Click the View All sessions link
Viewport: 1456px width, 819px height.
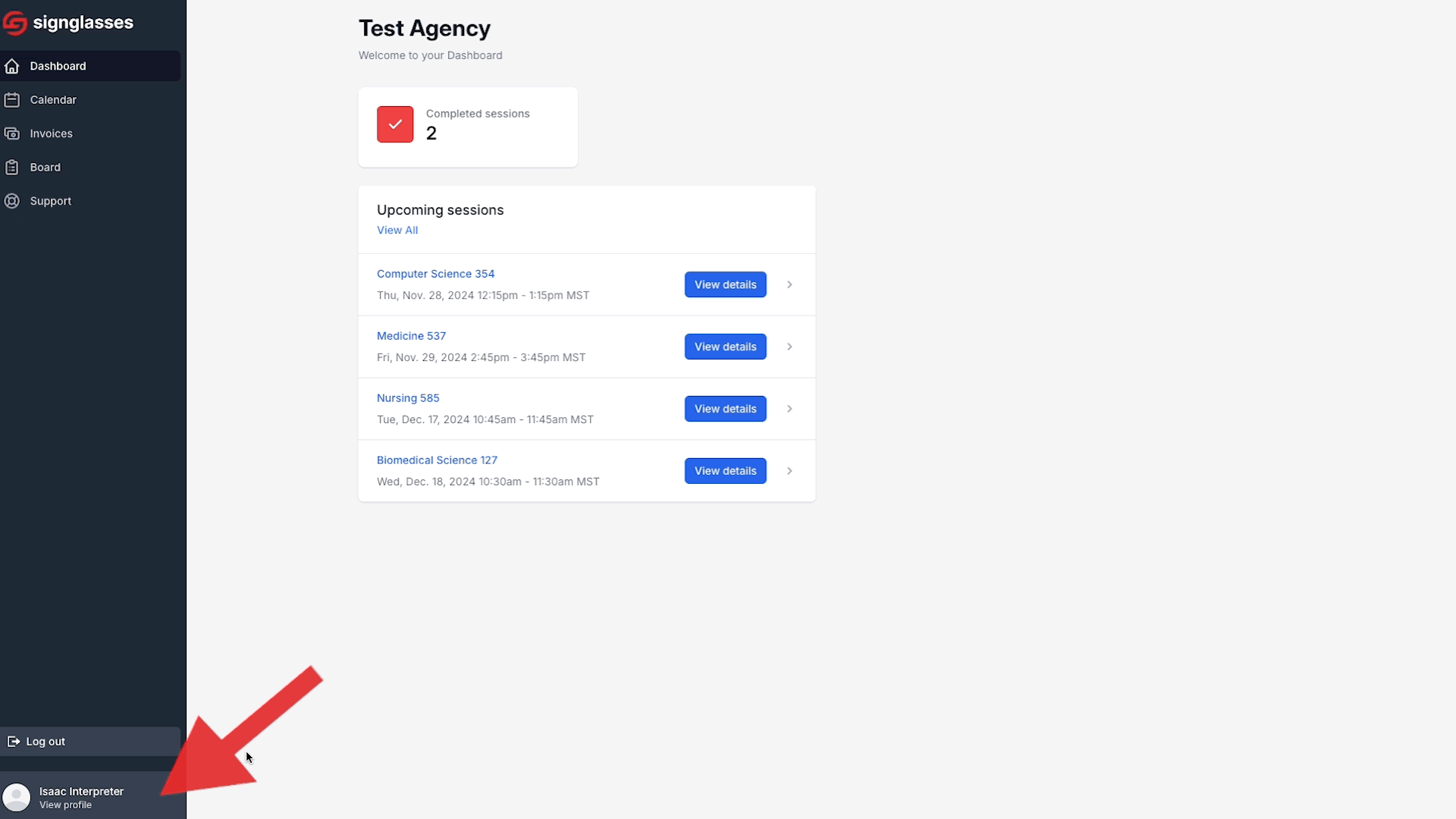pos(397,230)
